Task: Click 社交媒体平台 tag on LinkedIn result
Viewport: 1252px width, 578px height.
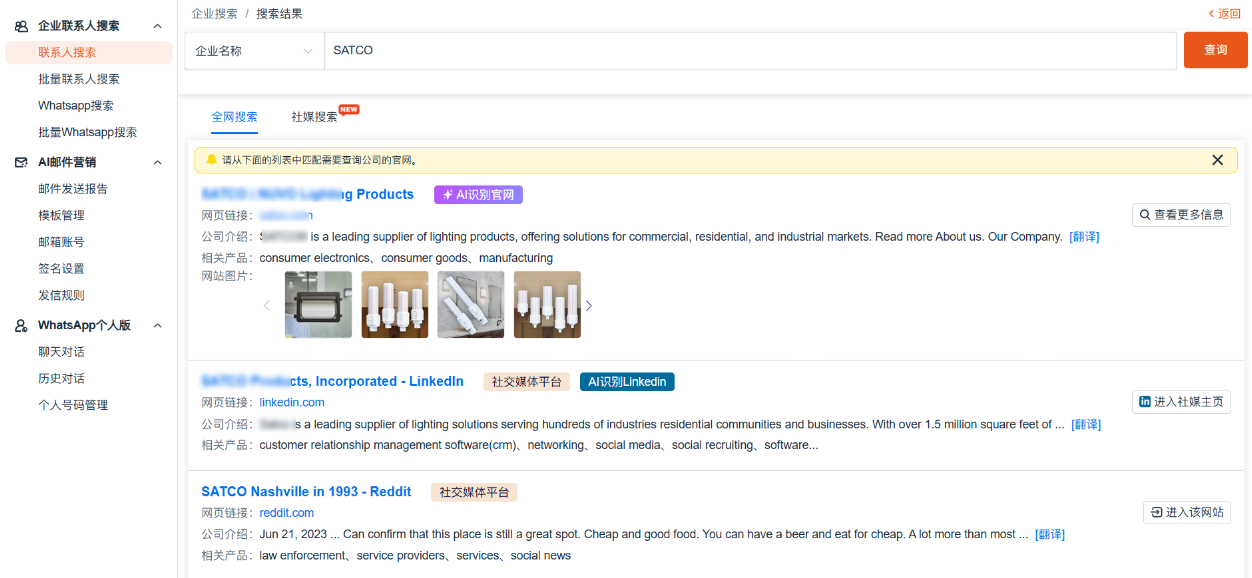Action: coord(526,382)
